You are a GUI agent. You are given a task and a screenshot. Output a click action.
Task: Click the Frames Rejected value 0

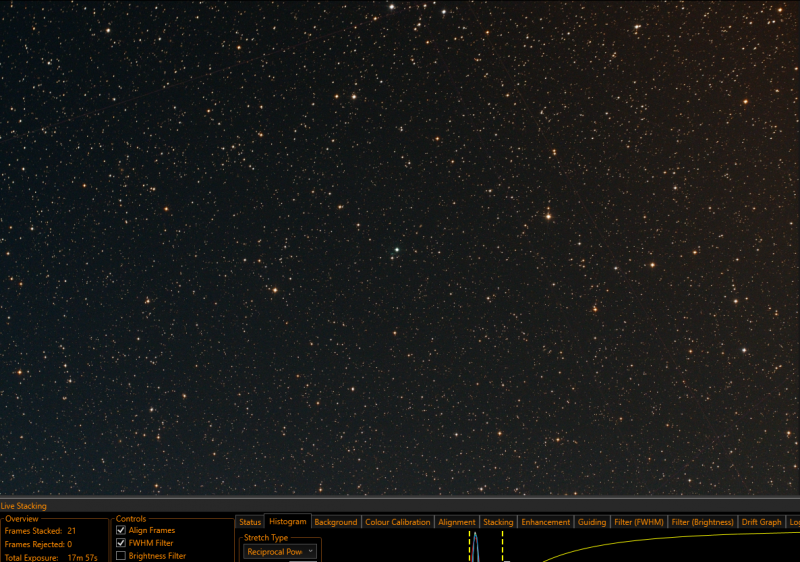(x=69, y=544)
